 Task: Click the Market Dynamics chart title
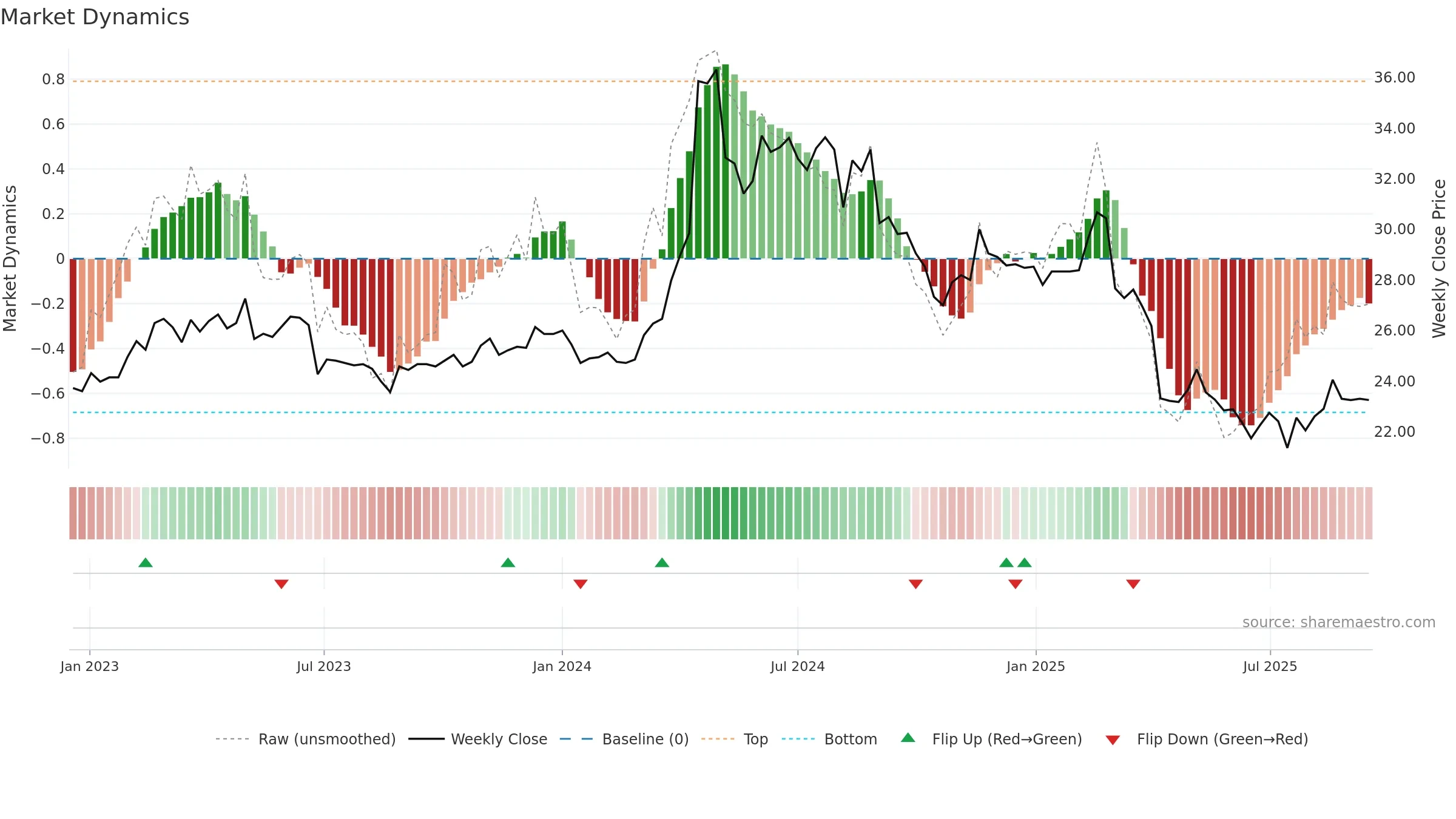click(95, 17)
